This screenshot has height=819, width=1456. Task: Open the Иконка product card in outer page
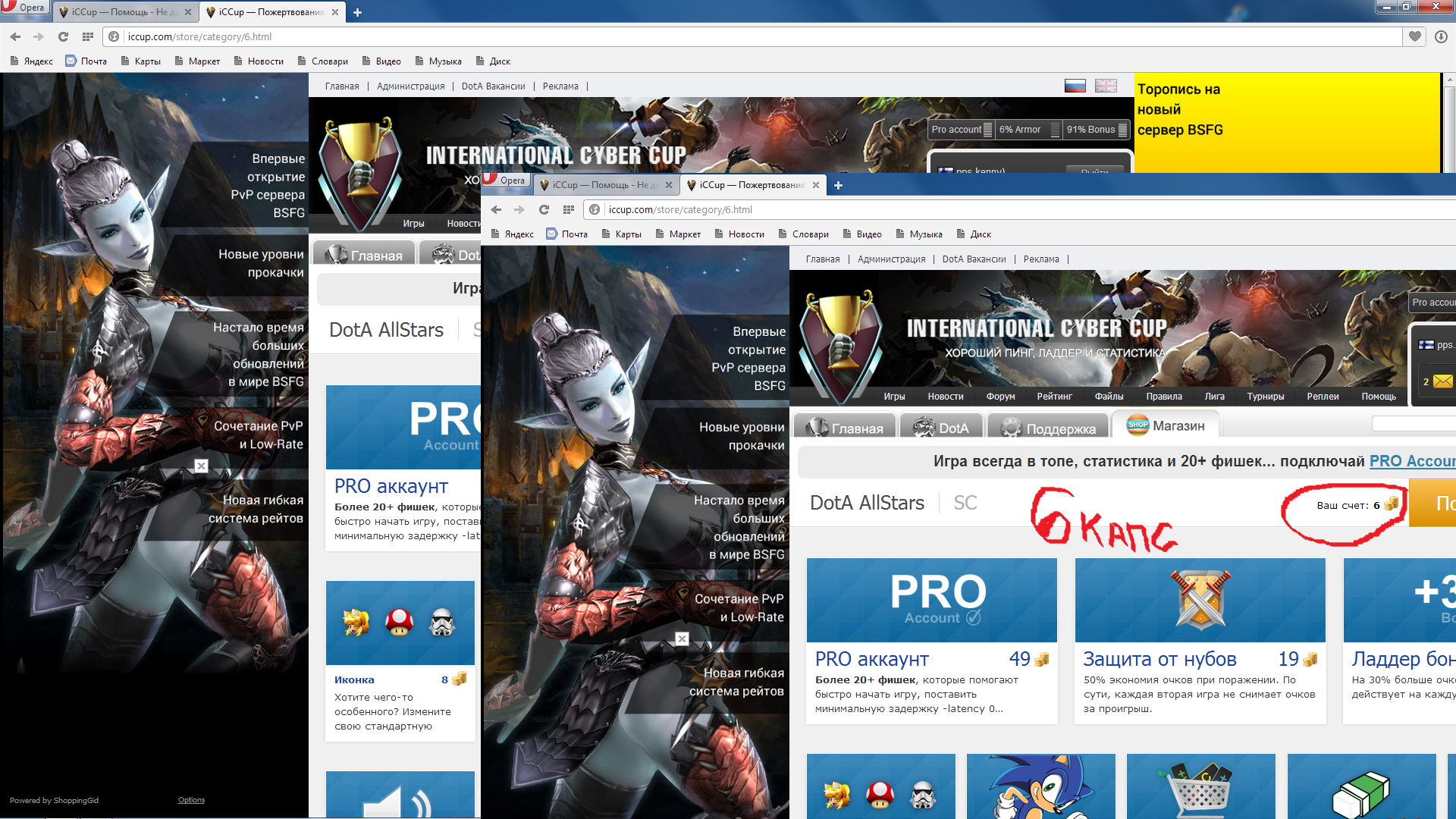pos(400,661)
